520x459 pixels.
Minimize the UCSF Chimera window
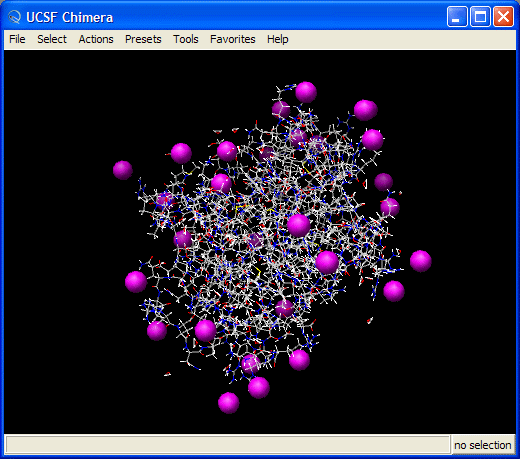click(x=457, y=16)
